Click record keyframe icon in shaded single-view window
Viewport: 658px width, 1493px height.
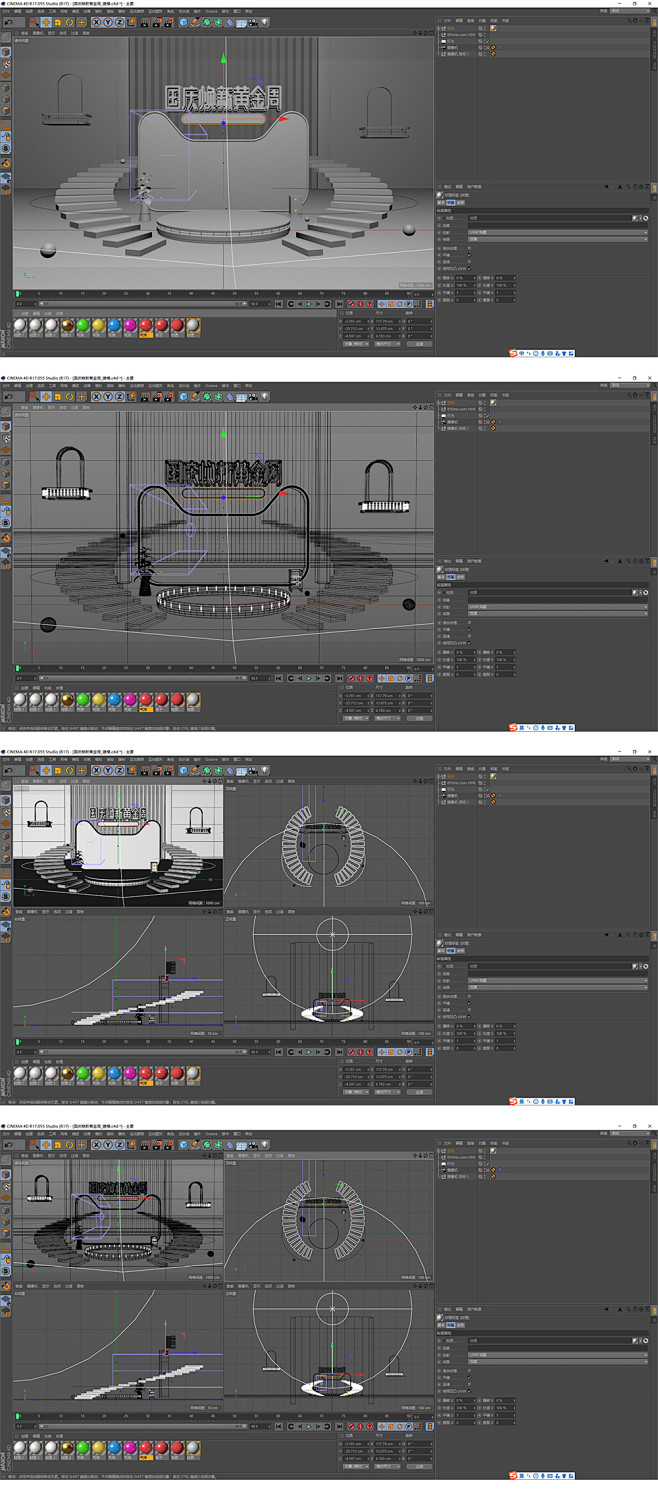pos(350,304)
